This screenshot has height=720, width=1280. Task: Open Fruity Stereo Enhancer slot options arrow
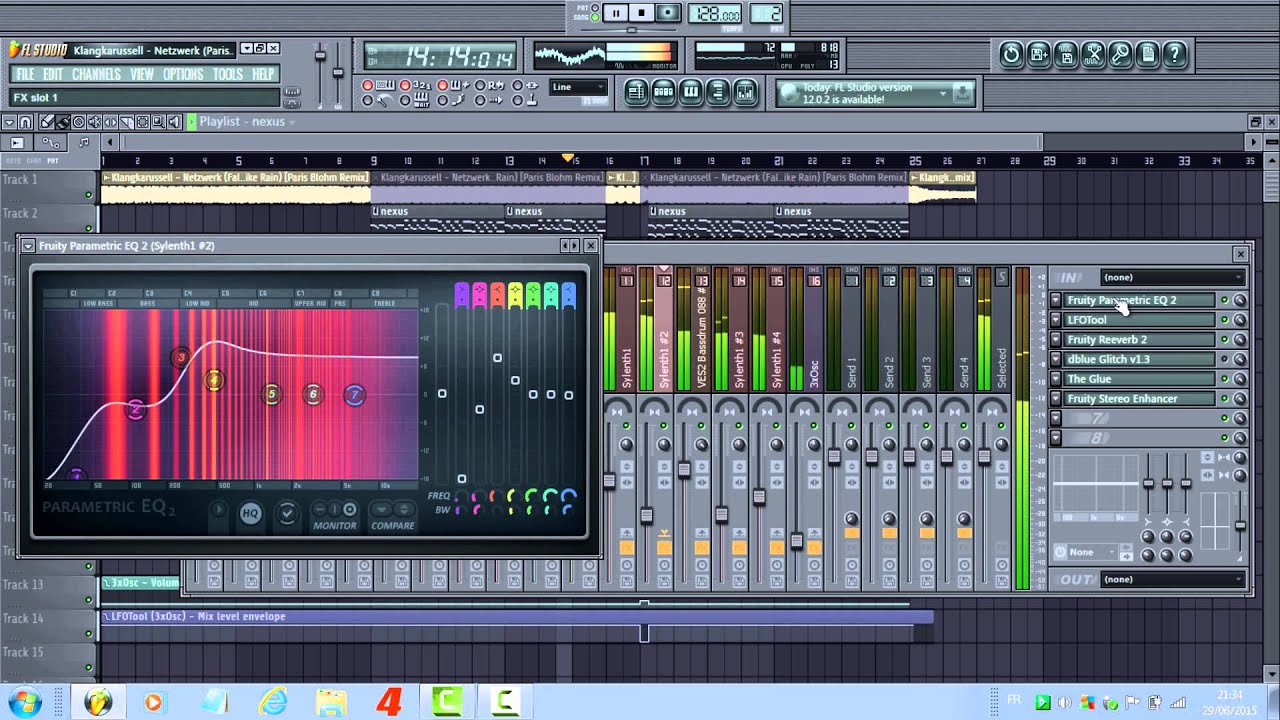point(1056,399)
